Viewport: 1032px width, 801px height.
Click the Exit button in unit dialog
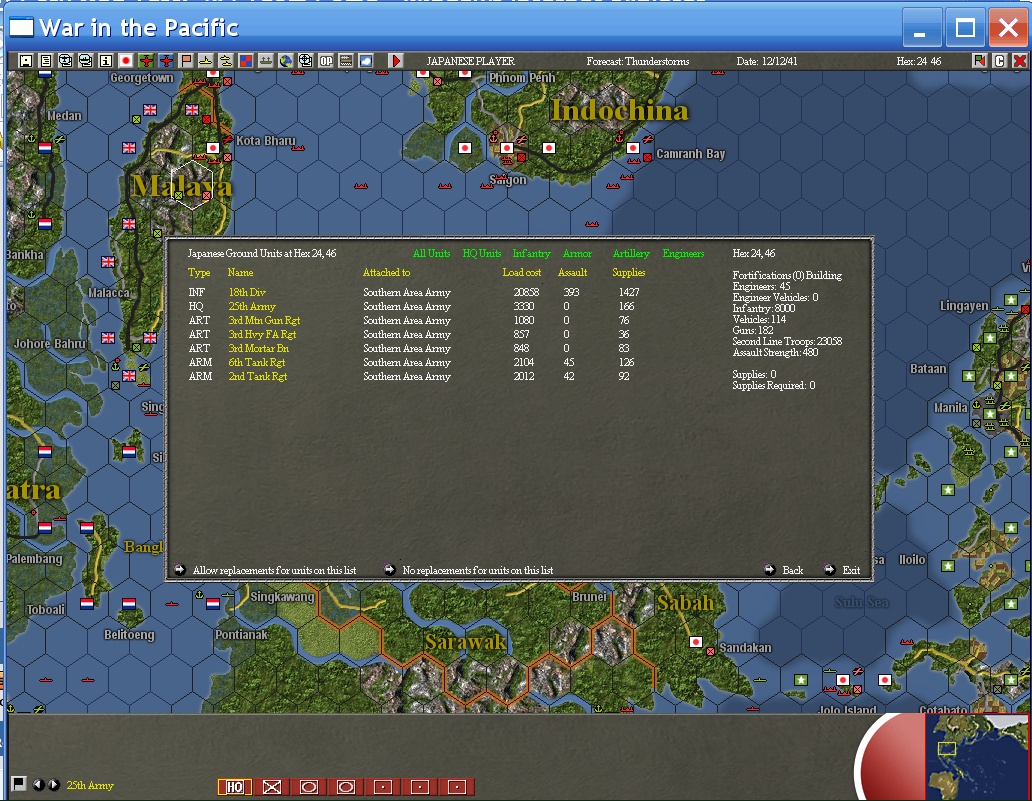pyautogui.click(x=842, y=570)
